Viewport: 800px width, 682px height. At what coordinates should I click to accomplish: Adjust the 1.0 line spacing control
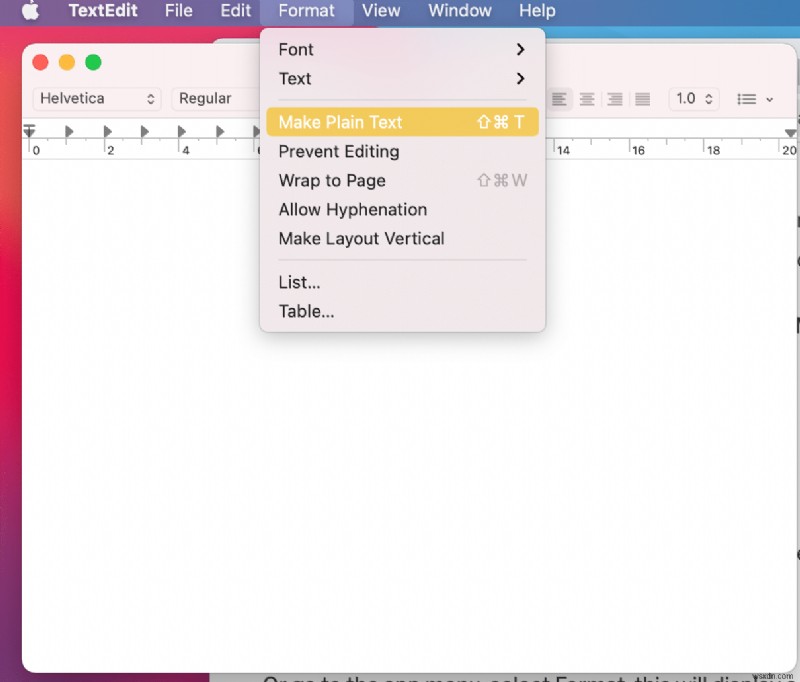pyautogui.click(x=694, y=99)
